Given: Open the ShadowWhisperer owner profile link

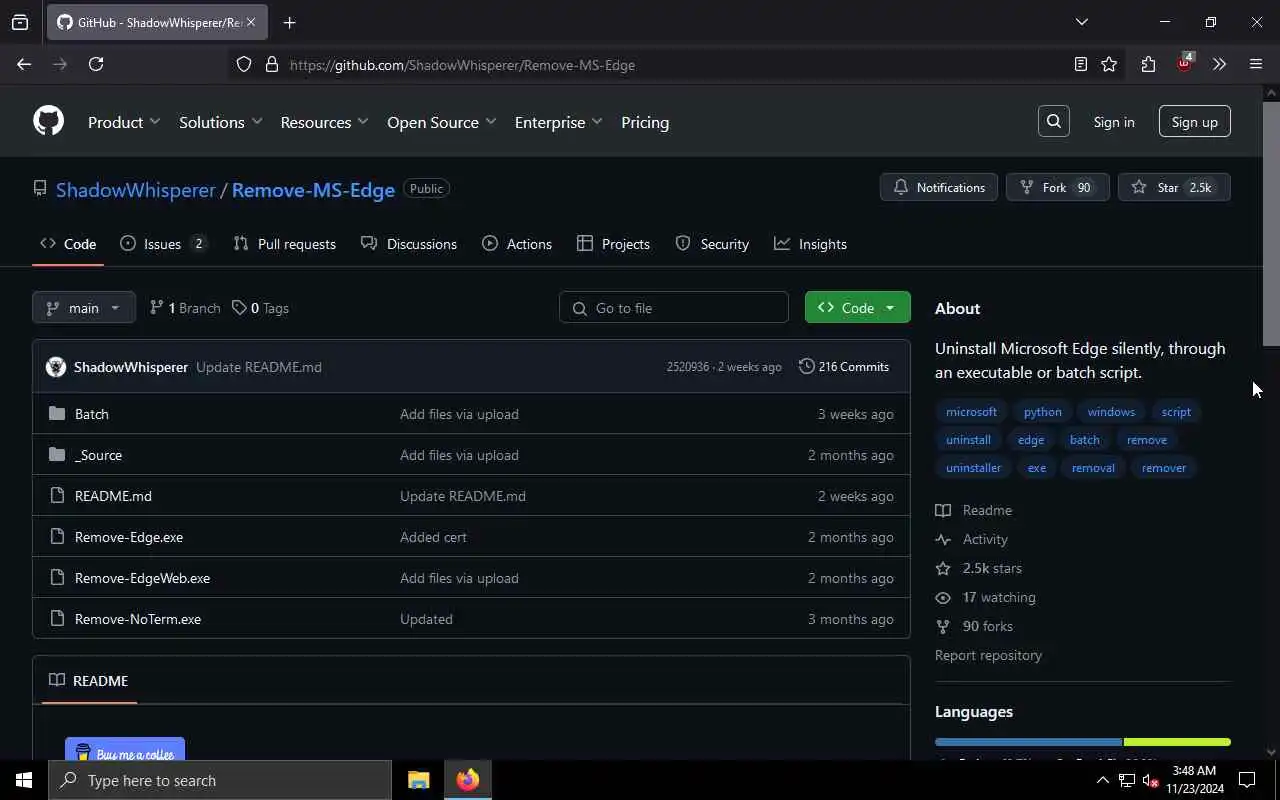Looking at the screenshot, I should tap(135, 190).
